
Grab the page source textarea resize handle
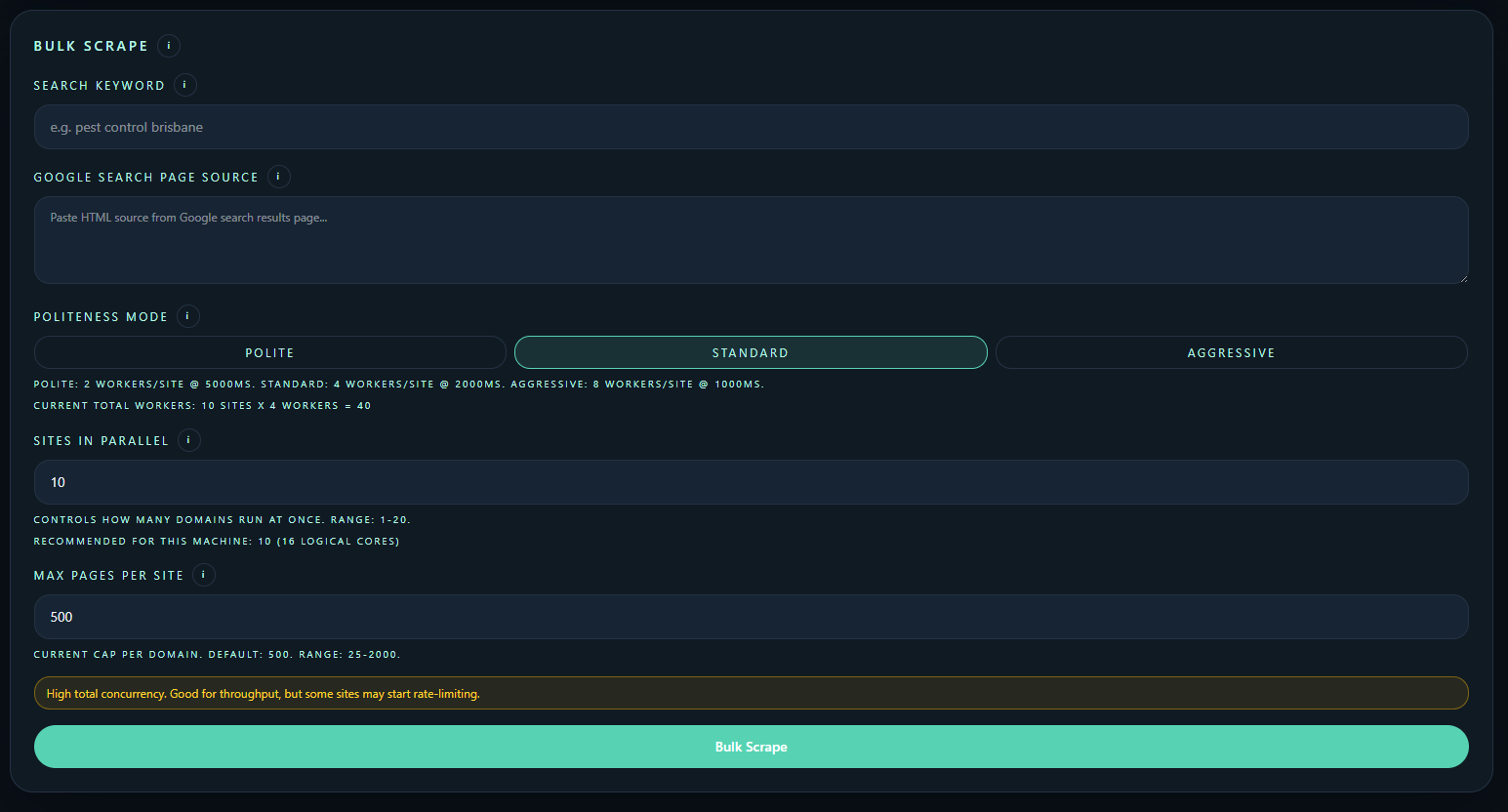(1462, 278)
